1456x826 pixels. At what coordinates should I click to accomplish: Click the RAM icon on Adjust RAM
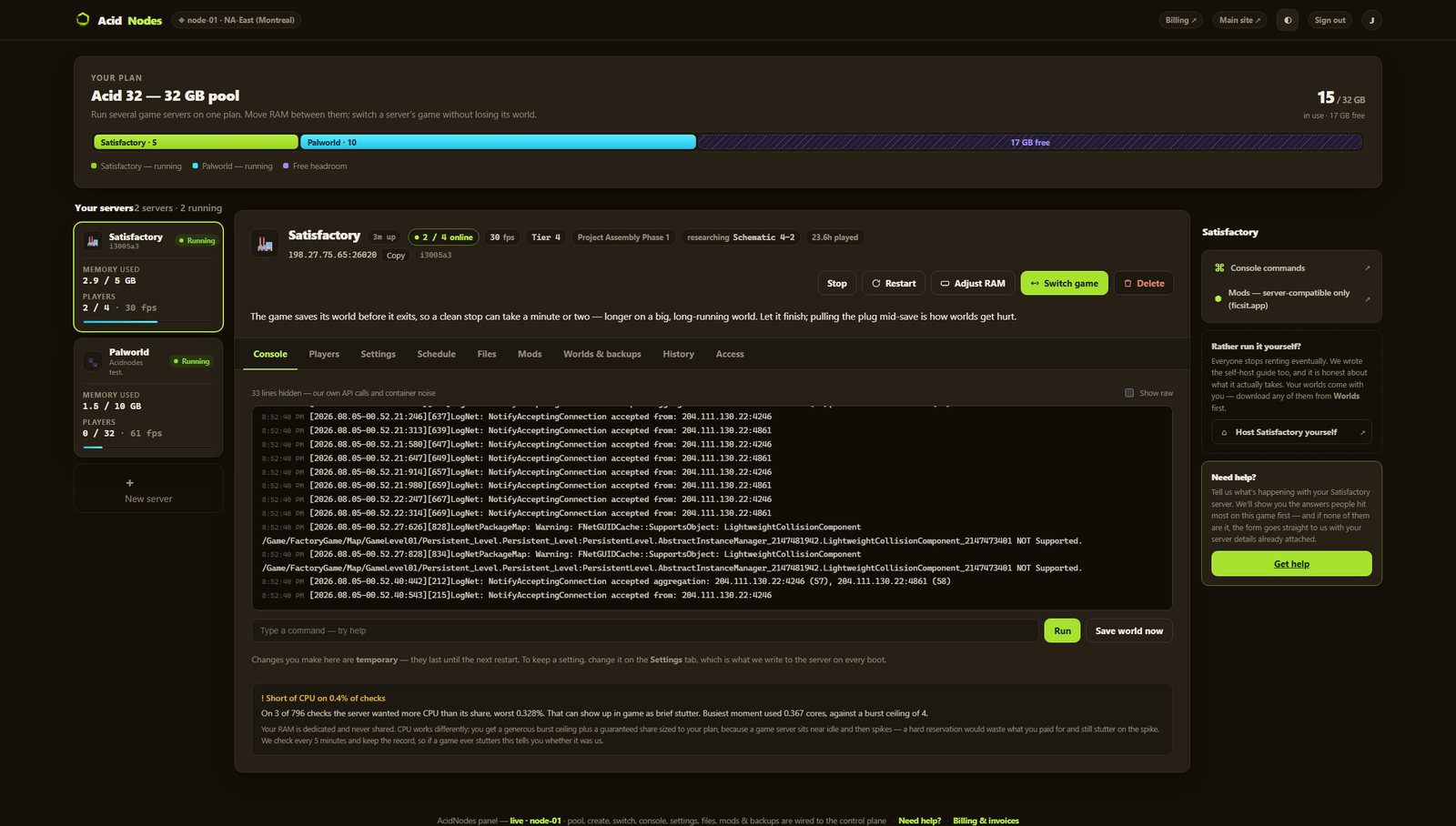[945, 283]
